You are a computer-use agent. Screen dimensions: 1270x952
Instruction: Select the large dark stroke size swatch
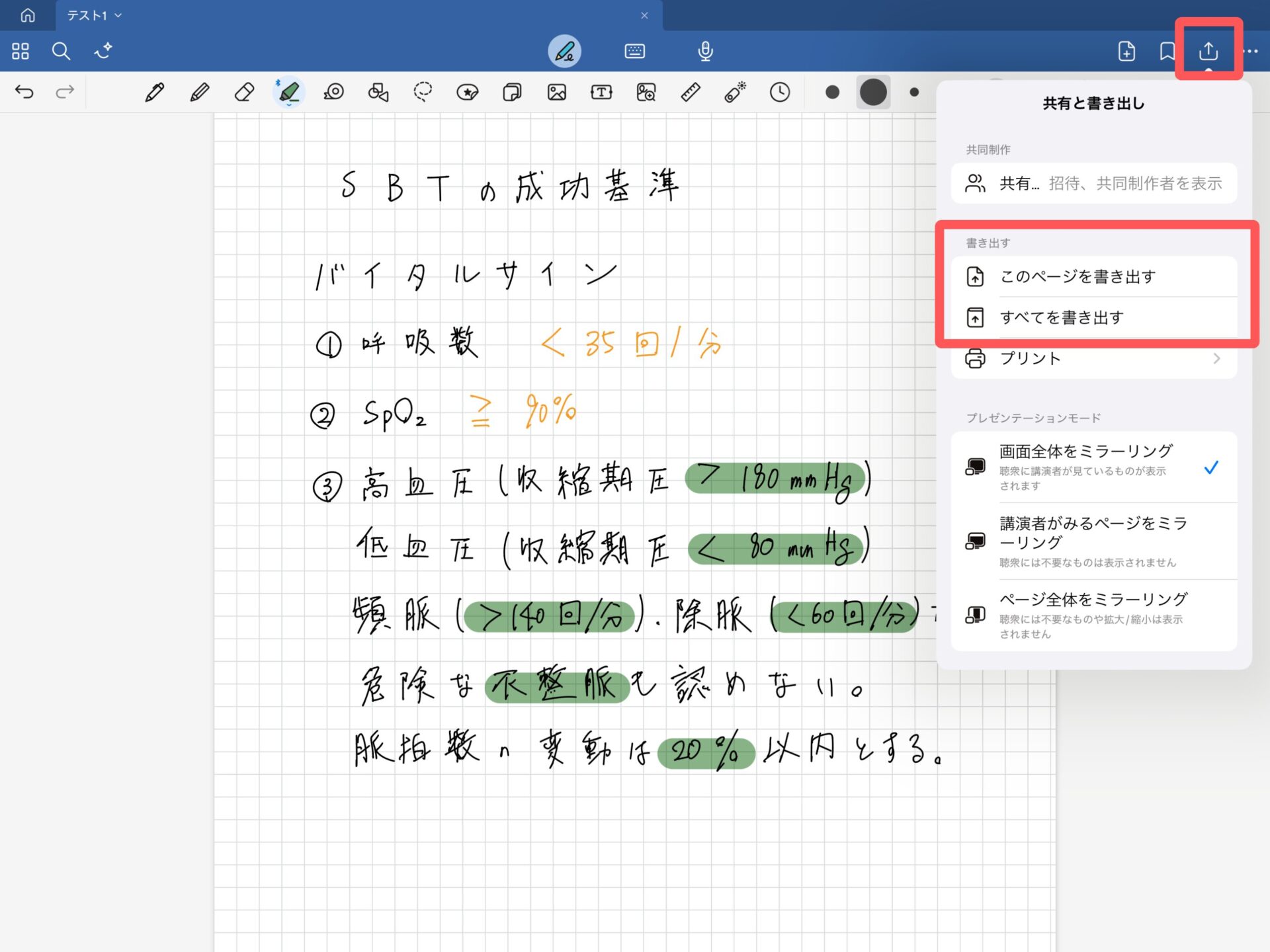coord(872,92)
